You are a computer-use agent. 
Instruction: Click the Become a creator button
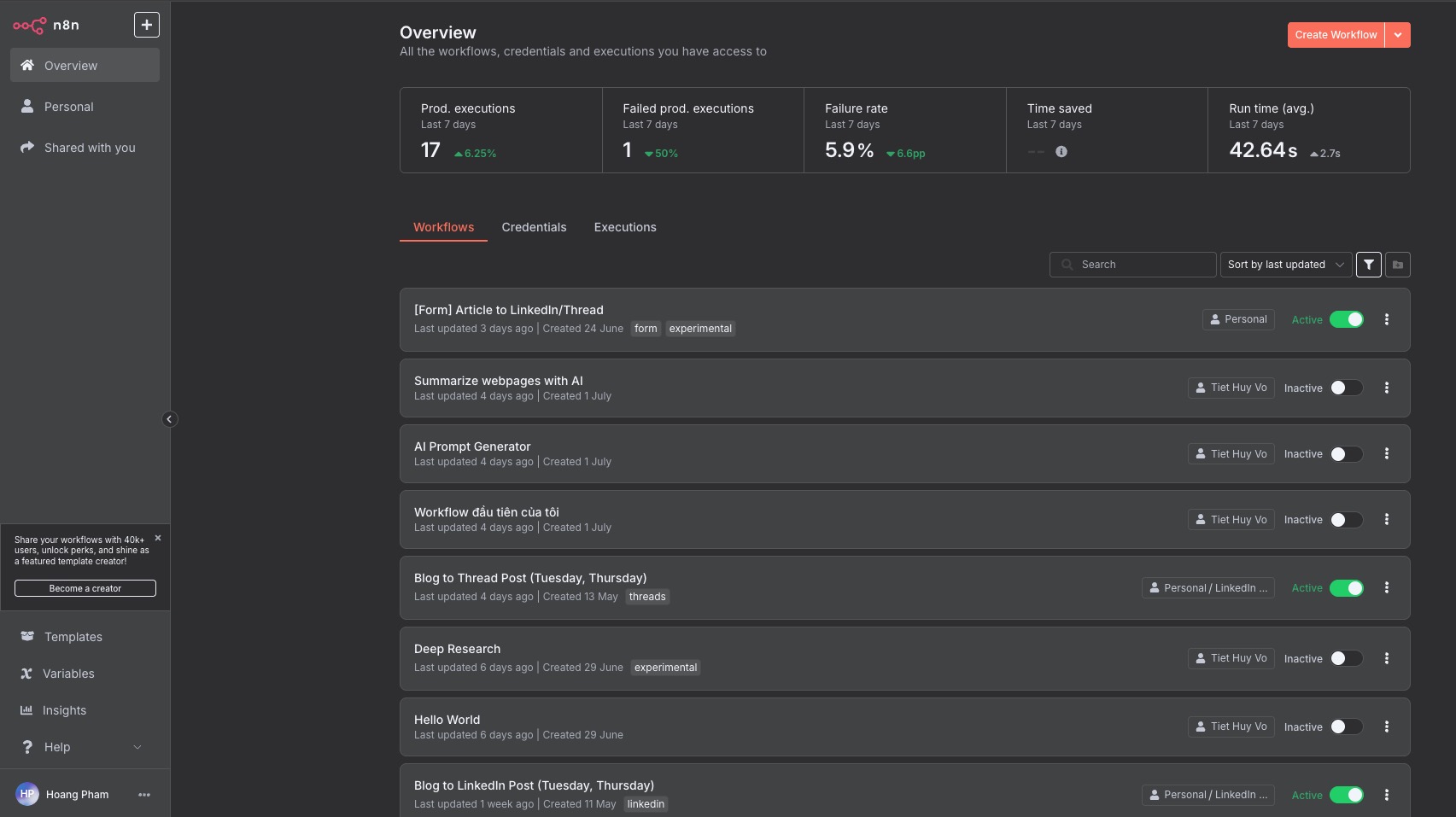(x=85, y=588)
